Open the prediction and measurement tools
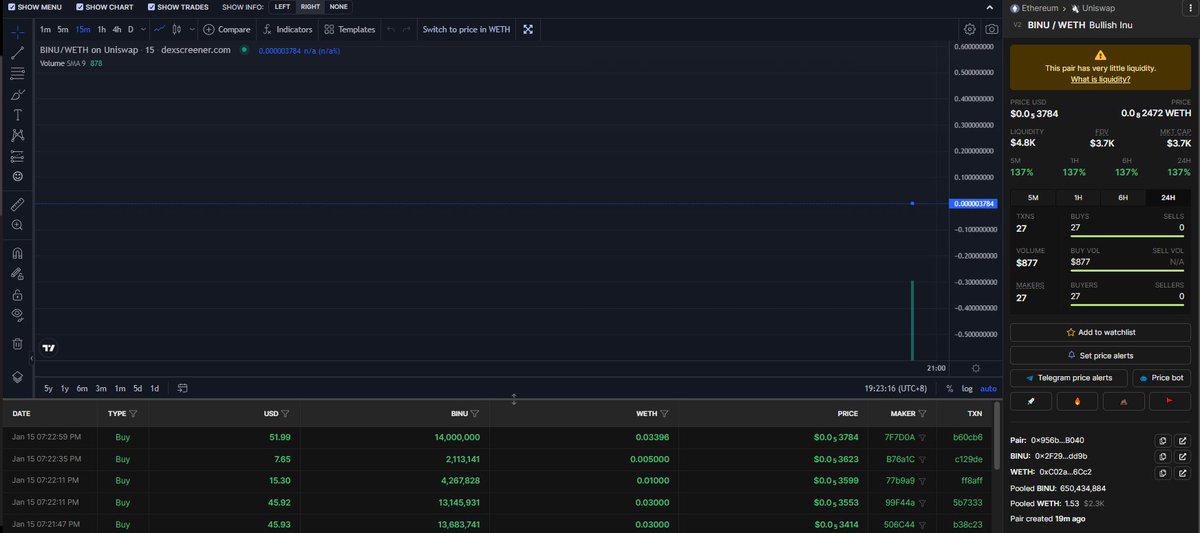Viewport: 1200px width, 533px height. [17, 156]
